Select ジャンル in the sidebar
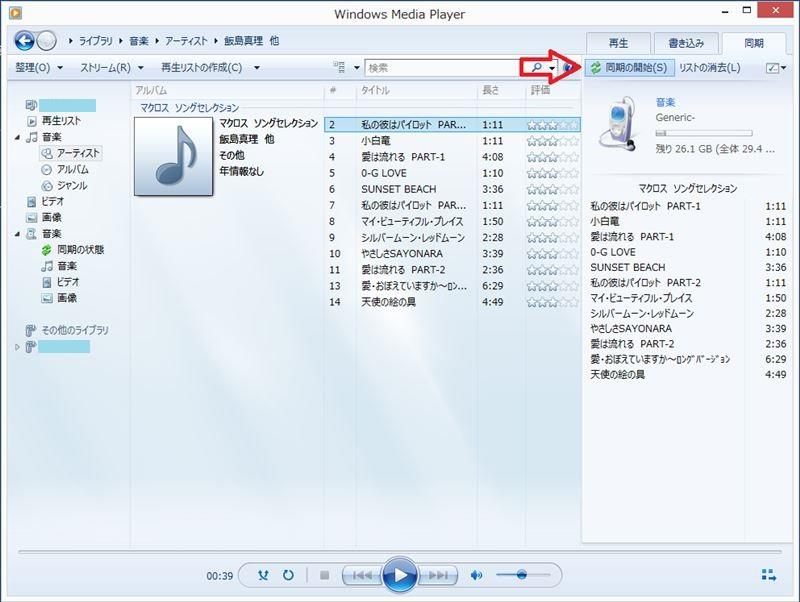800x602 pixels. (x=72, y=186)
